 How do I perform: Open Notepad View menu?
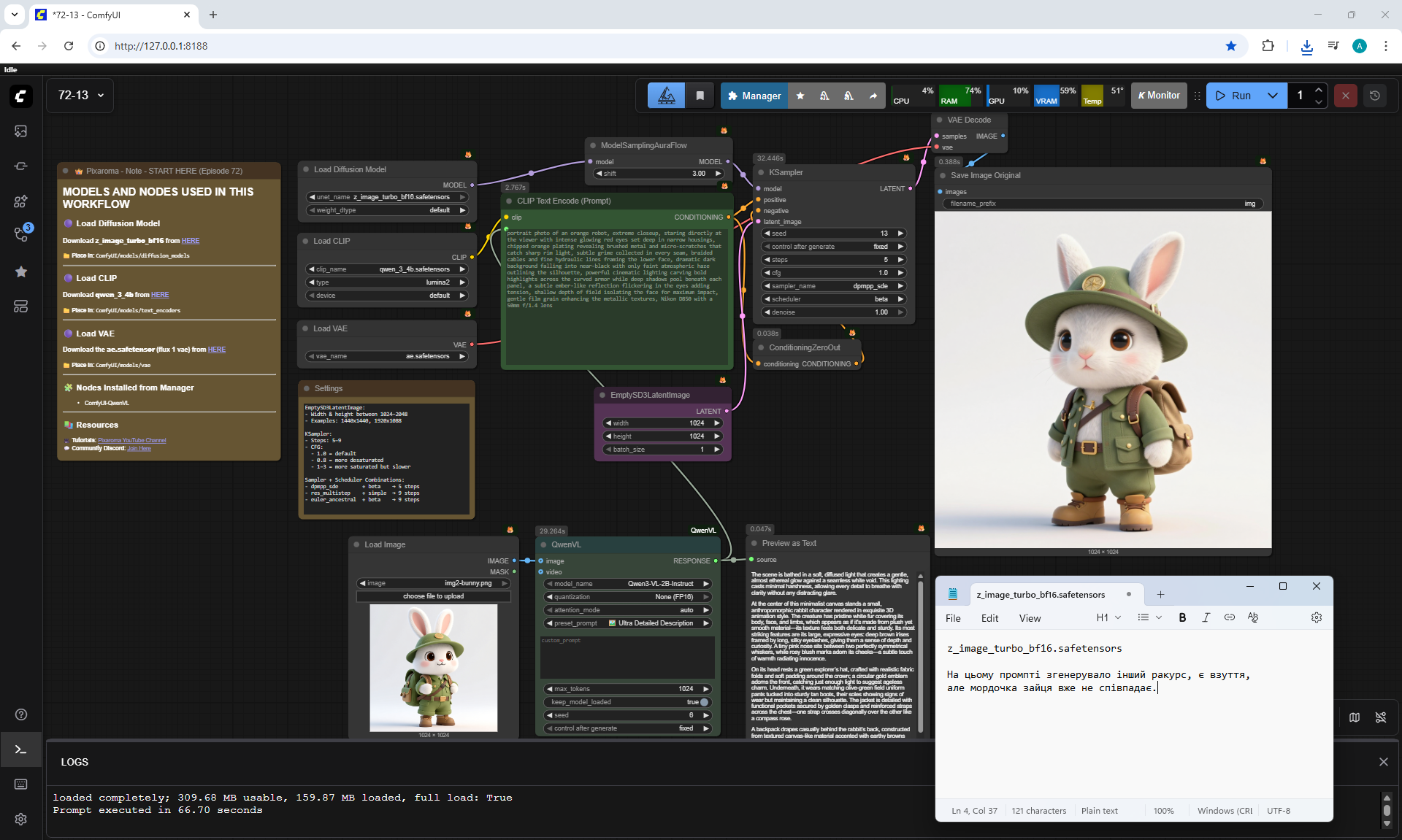point(1030,618)
